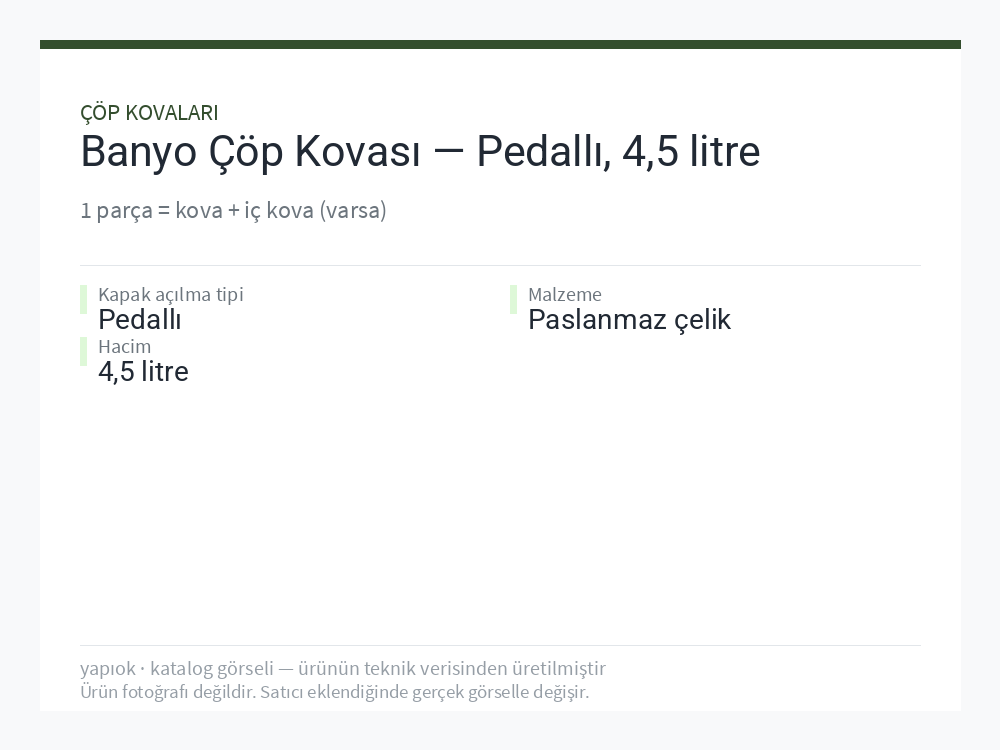
Task: Click the 'Ürün fotoğrafı değildir' notice
Action: click(335, 692)
